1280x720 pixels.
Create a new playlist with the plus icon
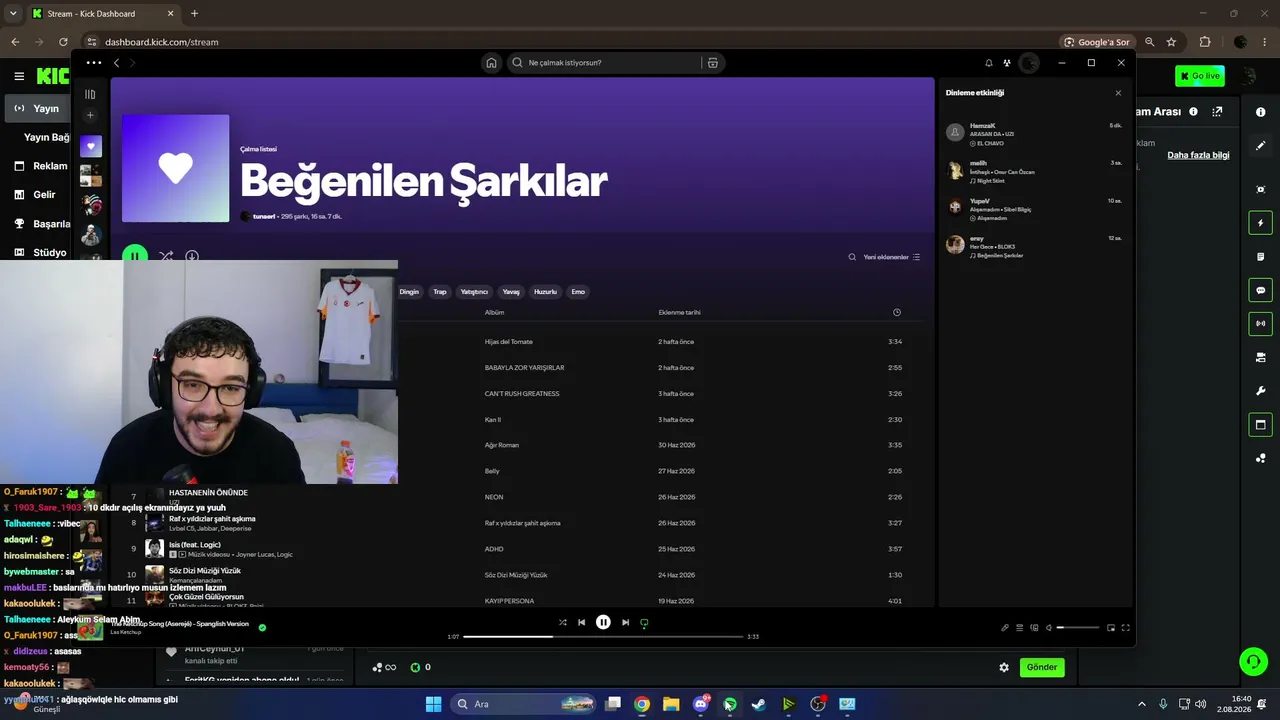(90, 115)
